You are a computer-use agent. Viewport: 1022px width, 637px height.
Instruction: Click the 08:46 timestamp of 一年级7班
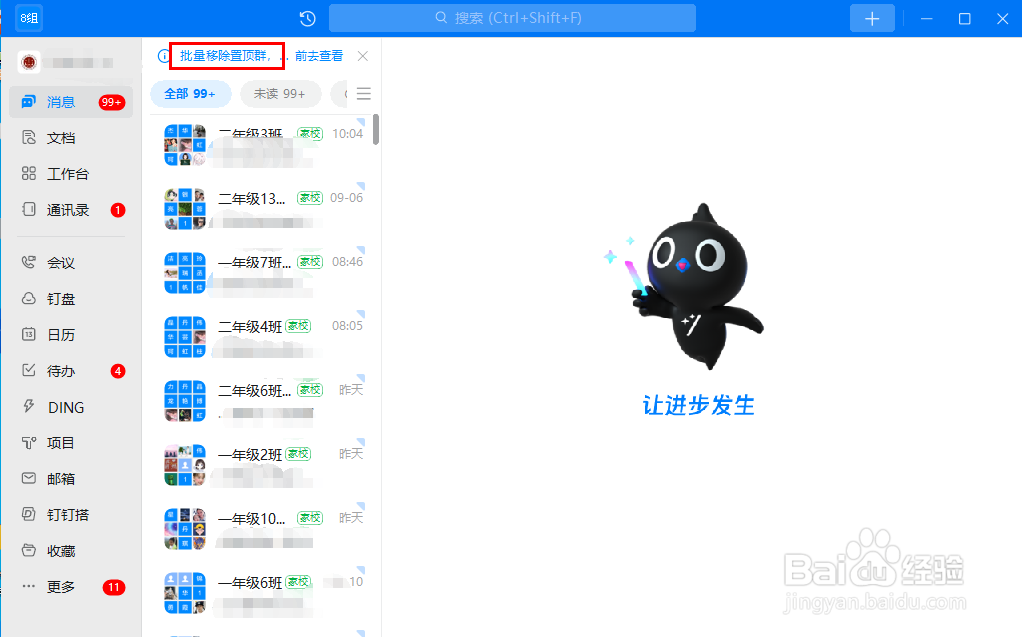tap(347, 261)
